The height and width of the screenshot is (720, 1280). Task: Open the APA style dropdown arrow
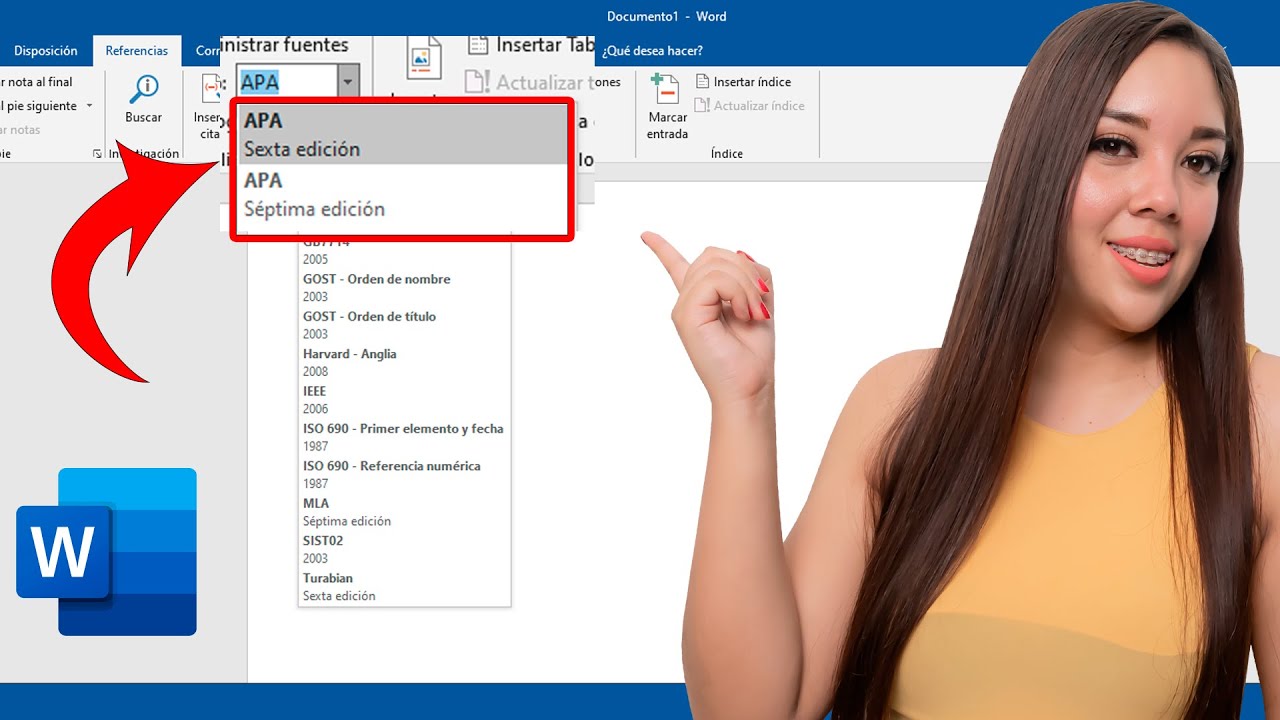(348, 82)
